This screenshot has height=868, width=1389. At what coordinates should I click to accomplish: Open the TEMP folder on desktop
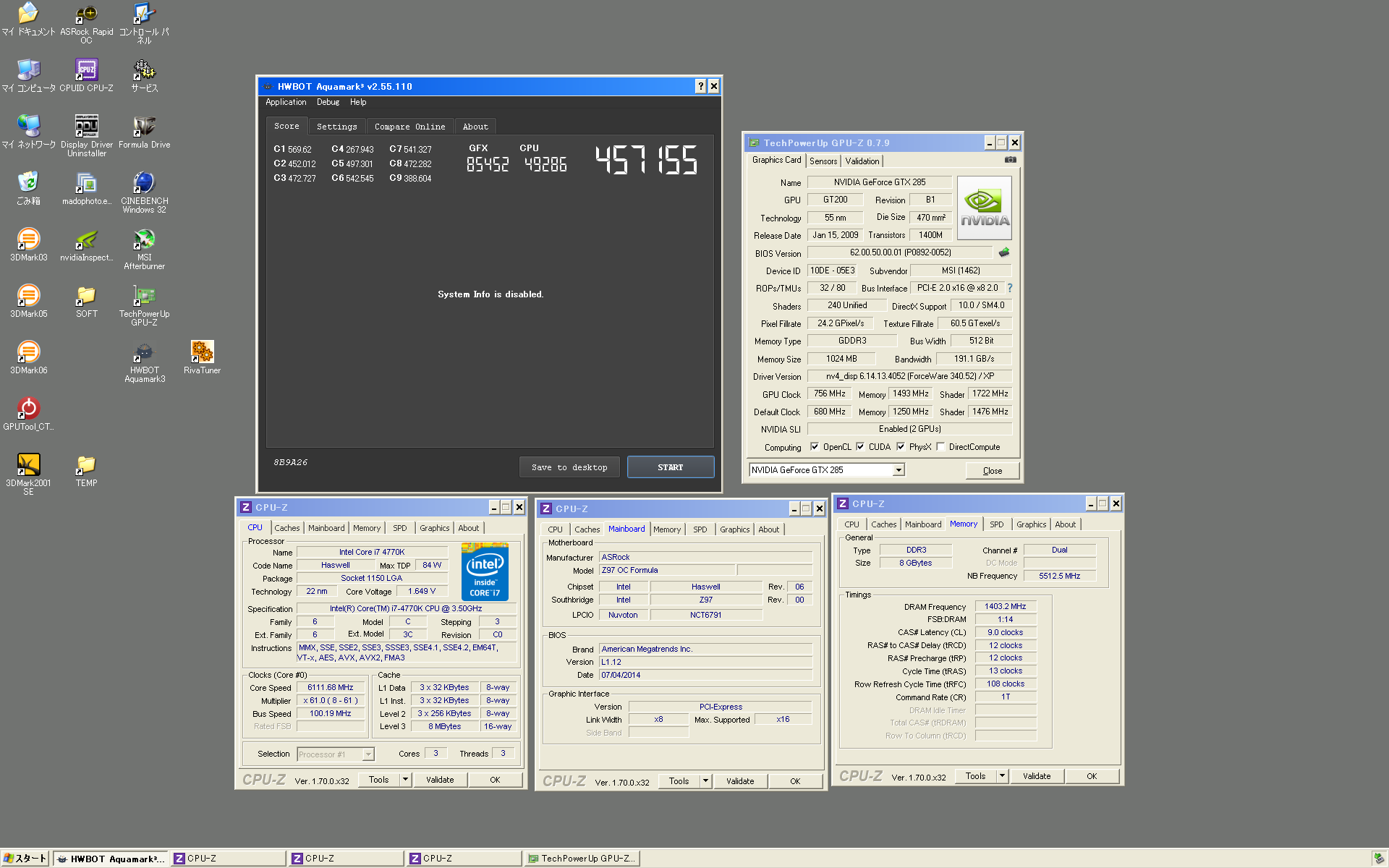tap(86, 470)
